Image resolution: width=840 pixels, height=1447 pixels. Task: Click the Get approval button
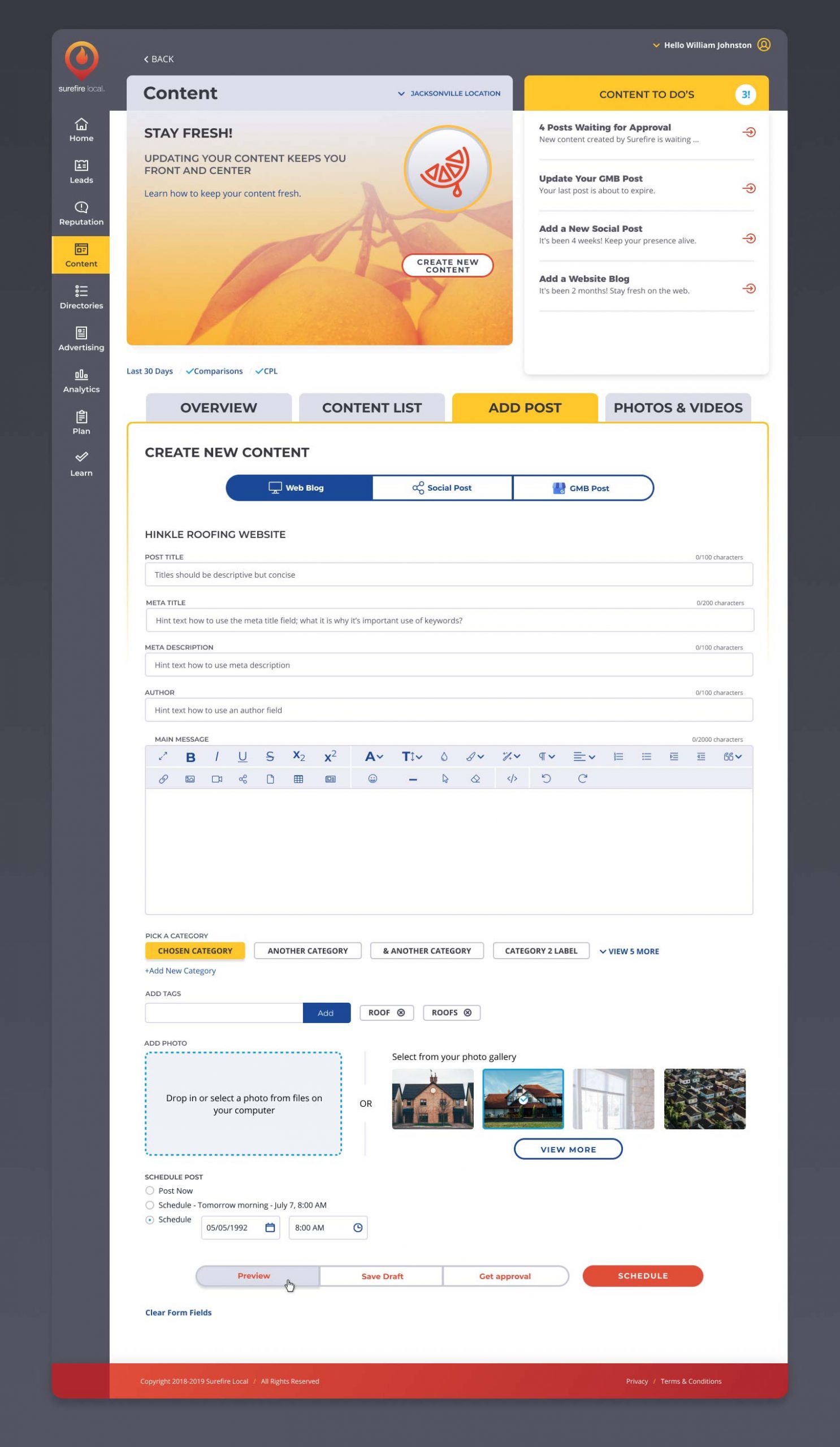505,1276
